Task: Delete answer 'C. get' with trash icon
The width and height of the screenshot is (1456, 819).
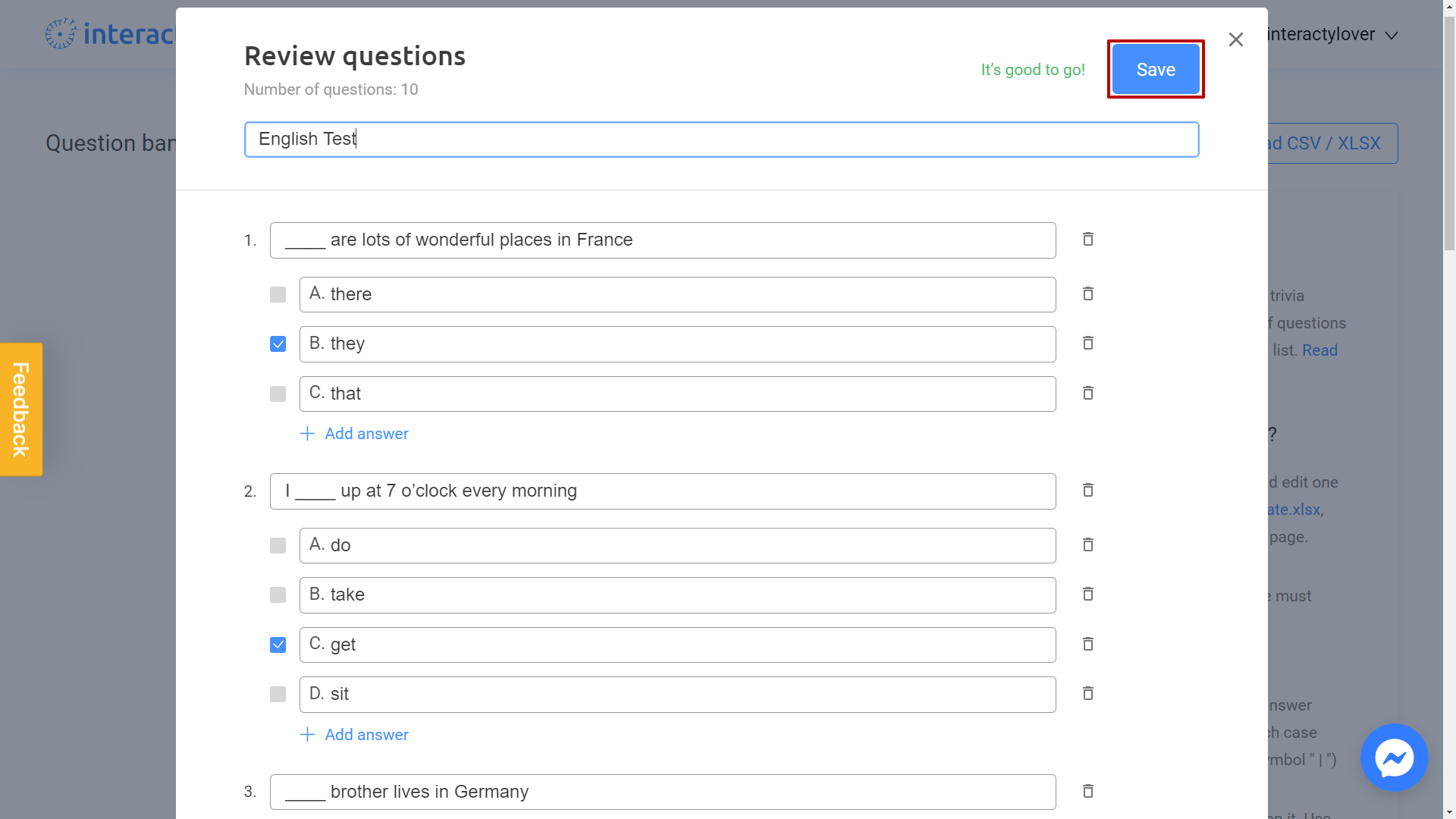Action: (x=1087, y=645)
